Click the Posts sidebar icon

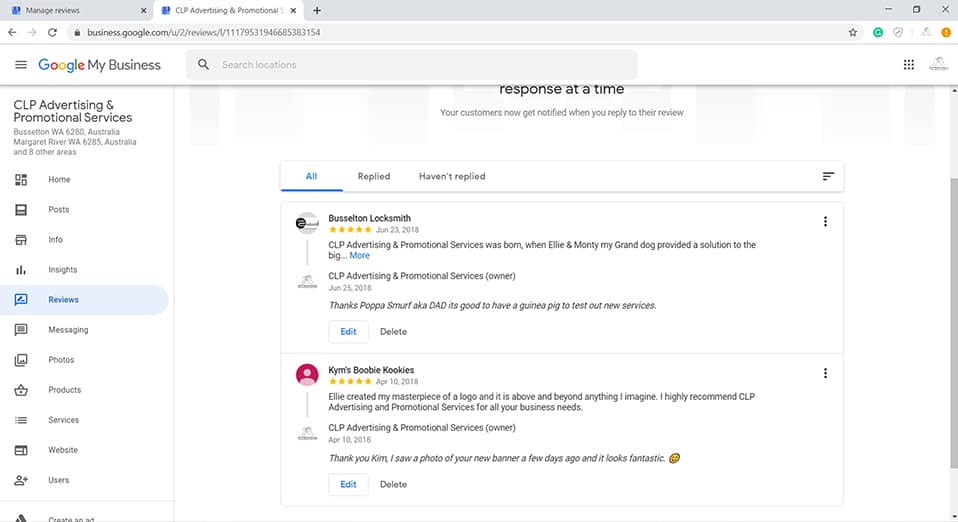pyautogui.click(x=21, y=210)
